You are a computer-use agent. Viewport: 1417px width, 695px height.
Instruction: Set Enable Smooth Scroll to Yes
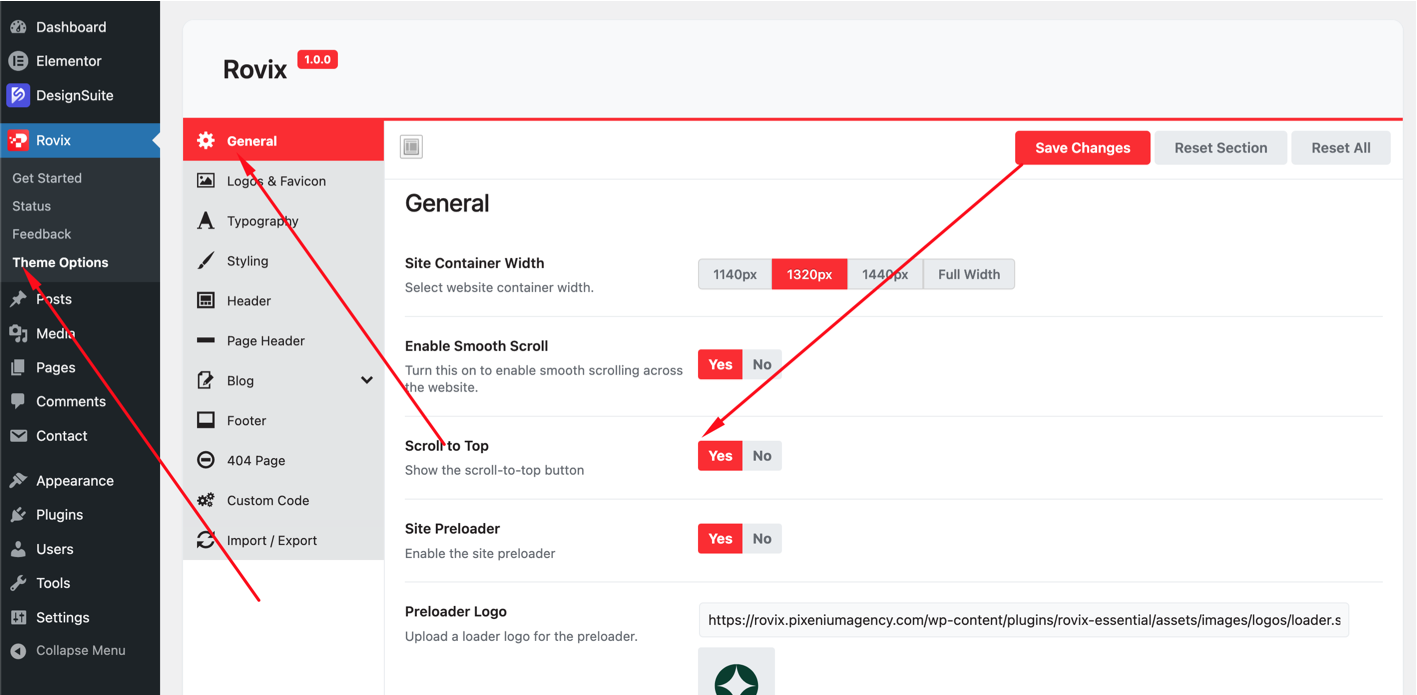[x=720, y=365]
